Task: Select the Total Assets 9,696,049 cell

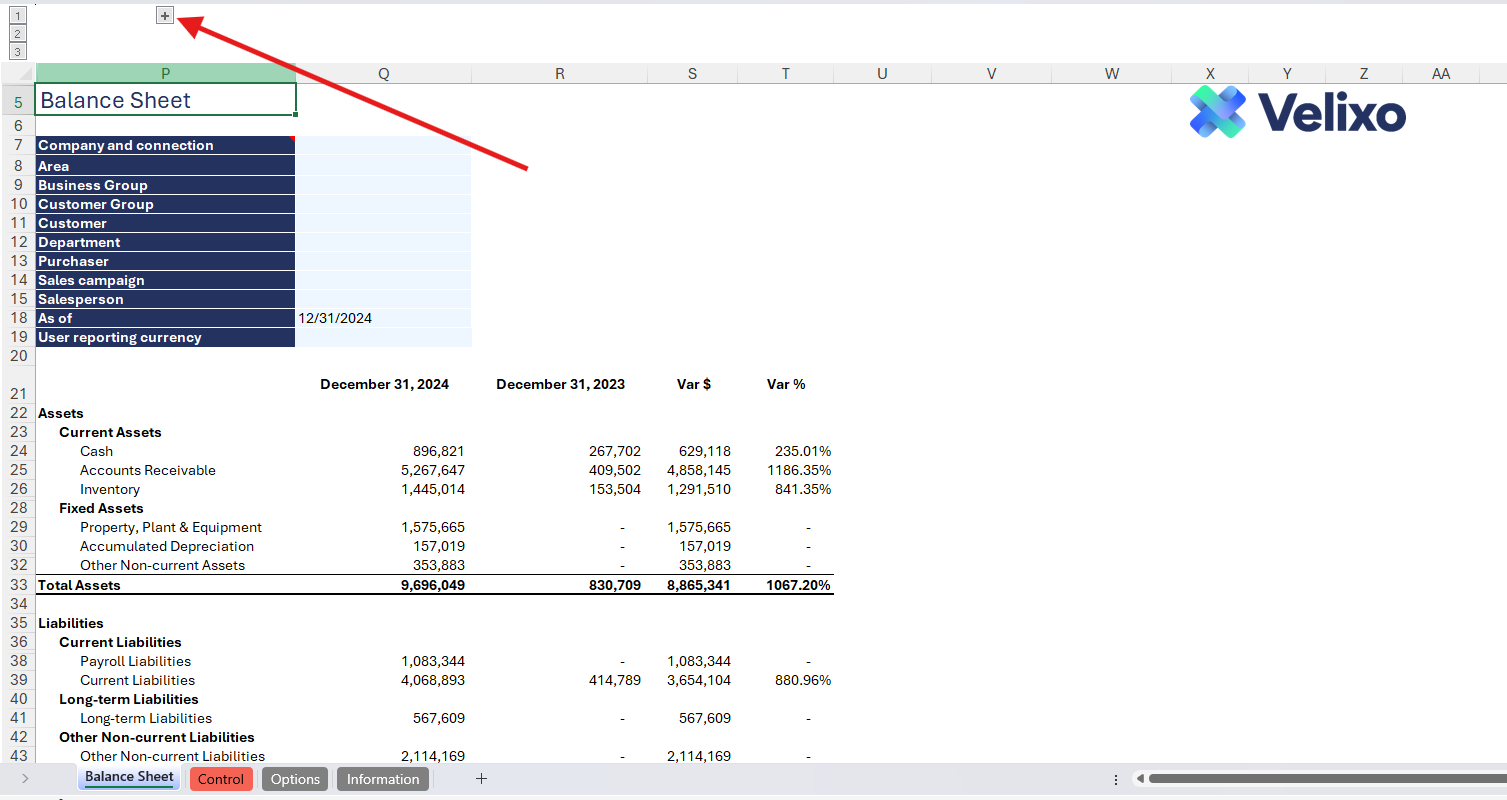Action: click(383, 585)
